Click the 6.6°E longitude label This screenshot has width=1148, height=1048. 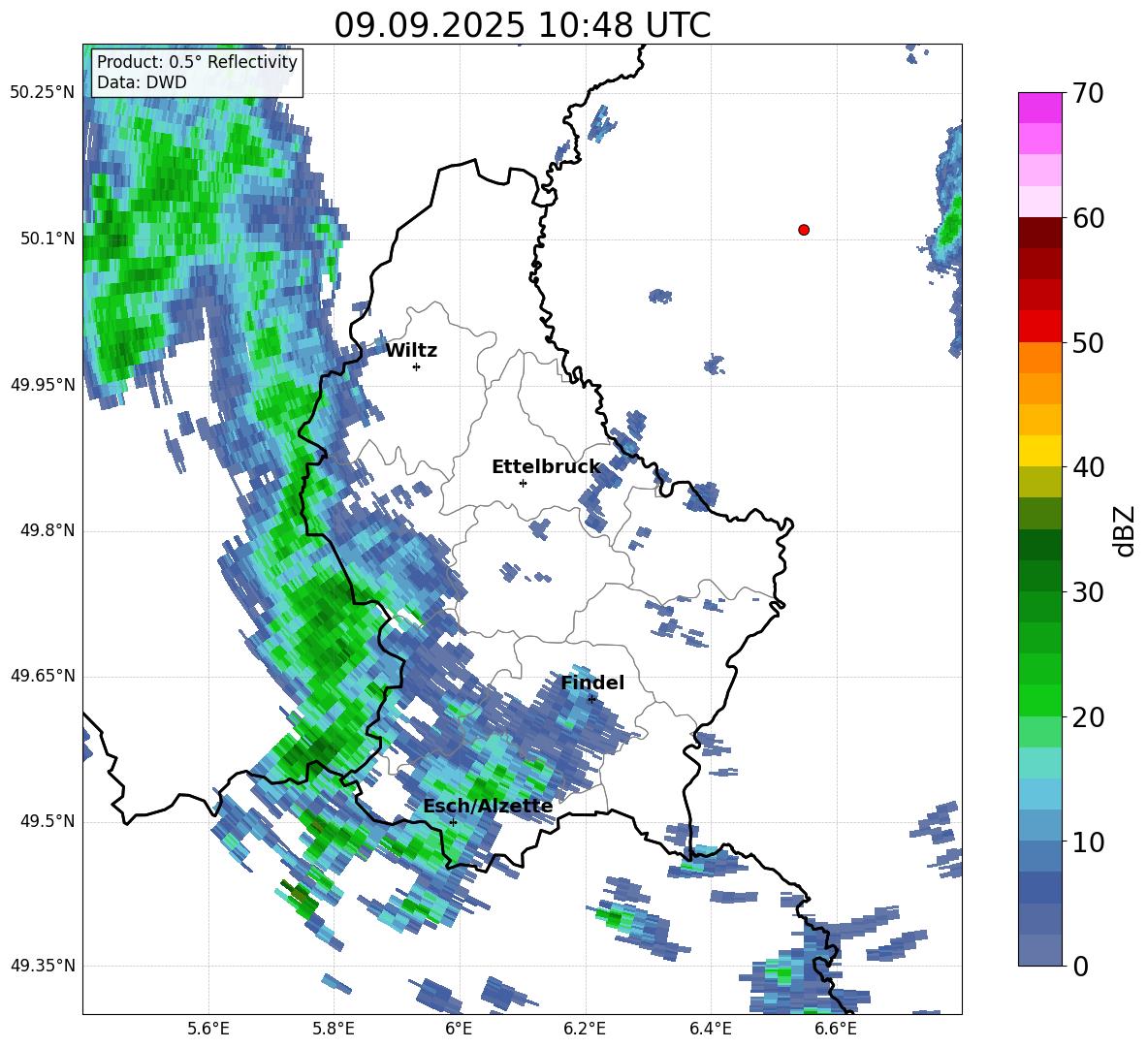(836, 1029)
